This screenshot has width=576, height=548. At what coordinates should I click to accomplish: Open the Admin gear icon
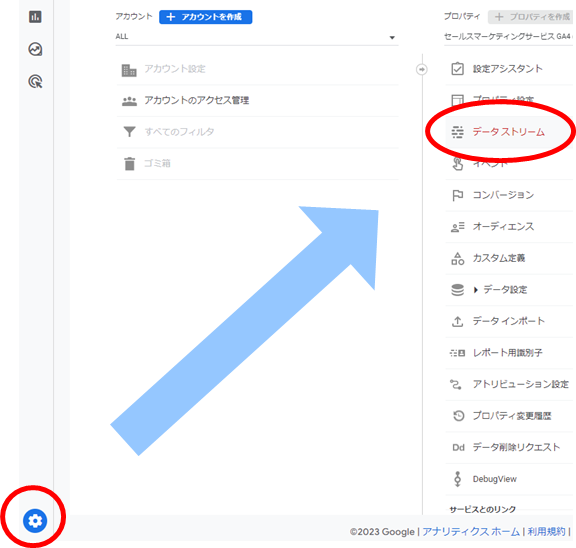pos(35,520)
